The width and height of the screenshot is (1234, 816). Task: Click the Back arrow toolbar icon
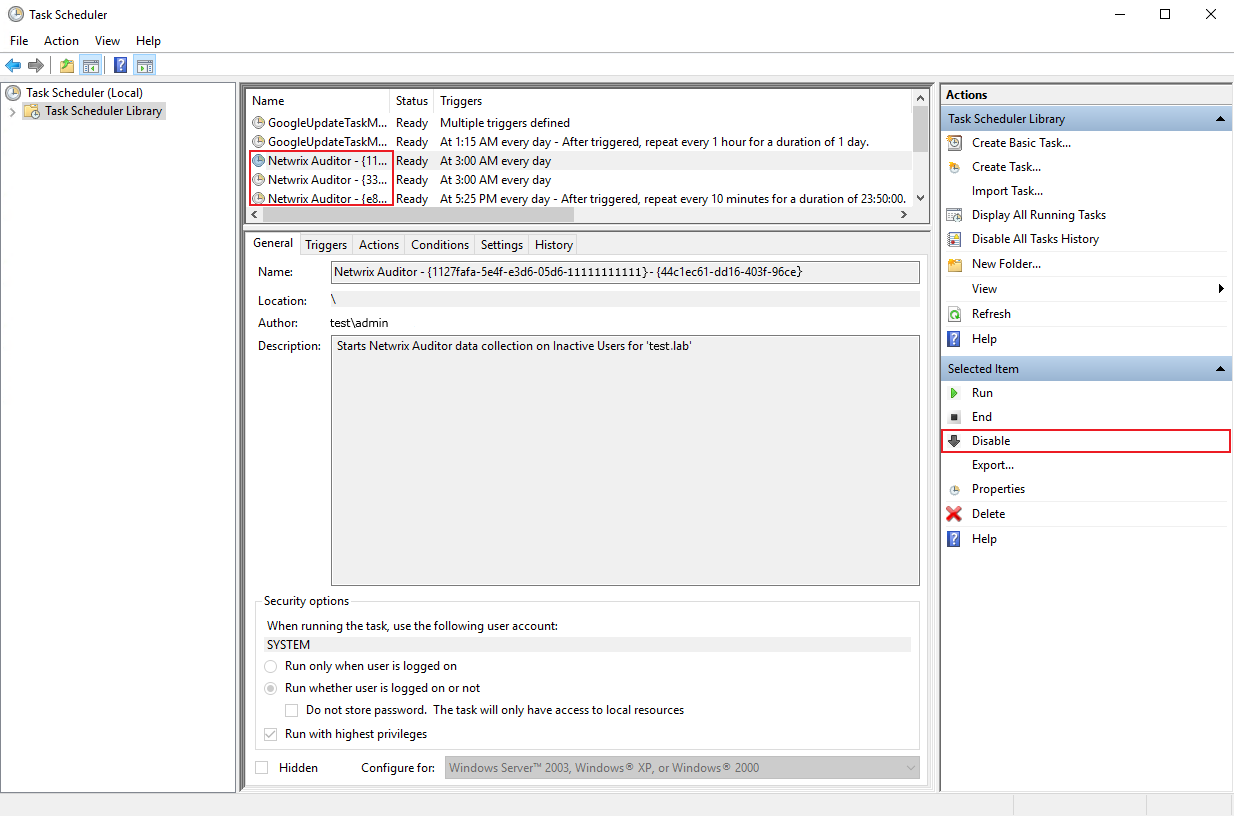13,66
